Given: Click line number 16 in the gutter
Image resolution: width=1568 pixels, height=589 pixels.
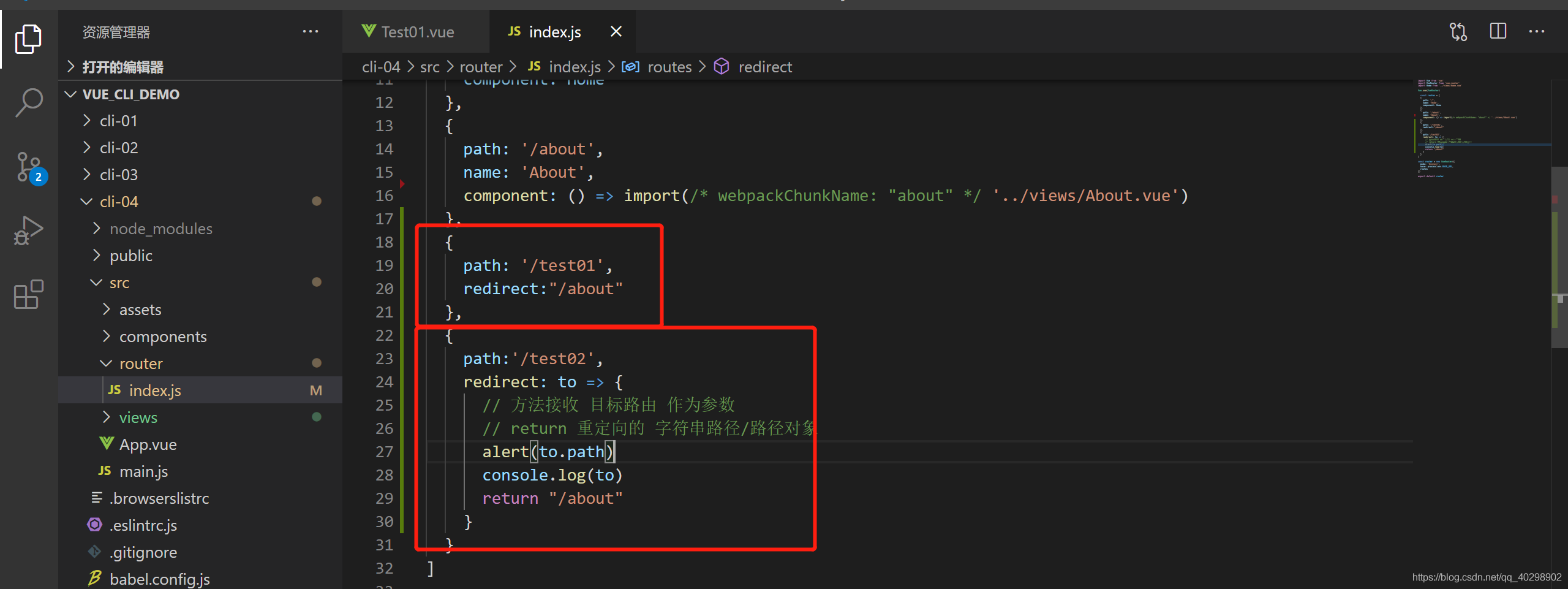Looking at the screenshot, I should pos(384,196).
